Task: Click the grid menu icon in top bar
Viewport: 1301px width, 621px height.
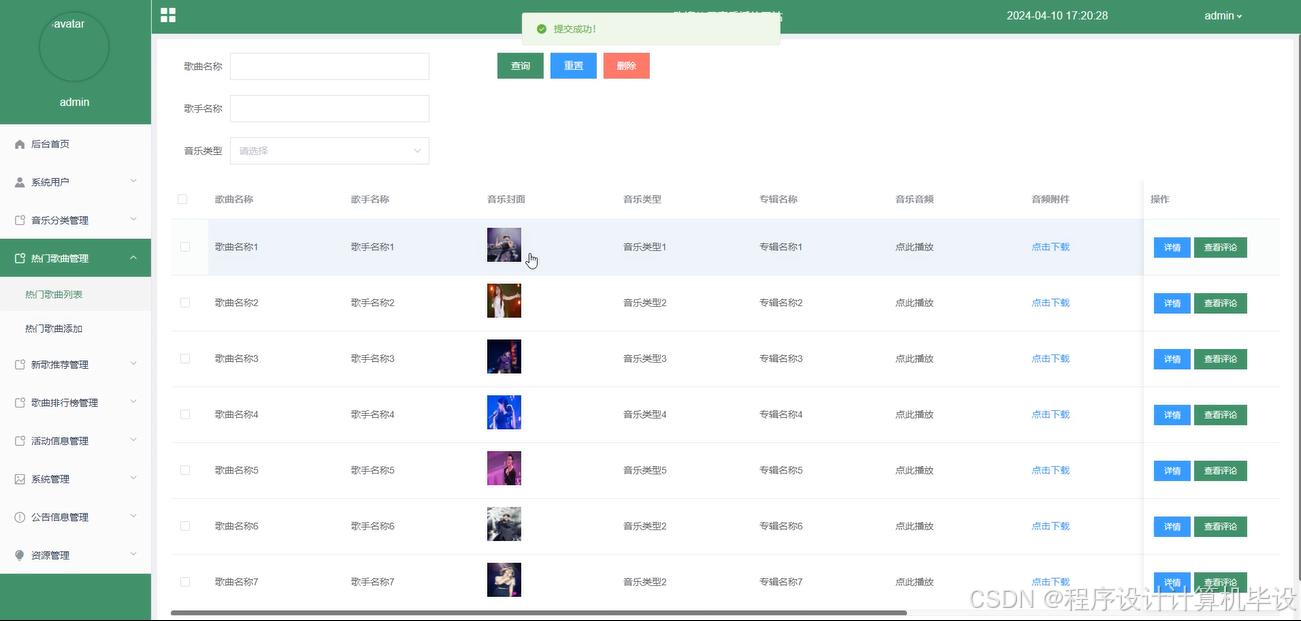Action: (x=168, y=15)
